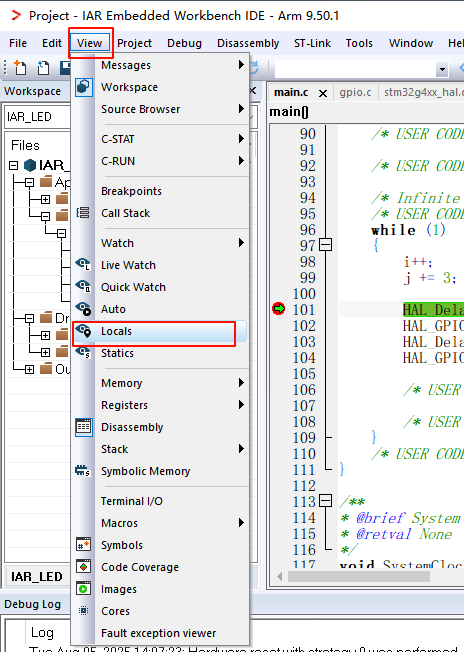The image size is (464, 652).
Task: Click the Auto watch eye icon
Action: tap(83, 309)
